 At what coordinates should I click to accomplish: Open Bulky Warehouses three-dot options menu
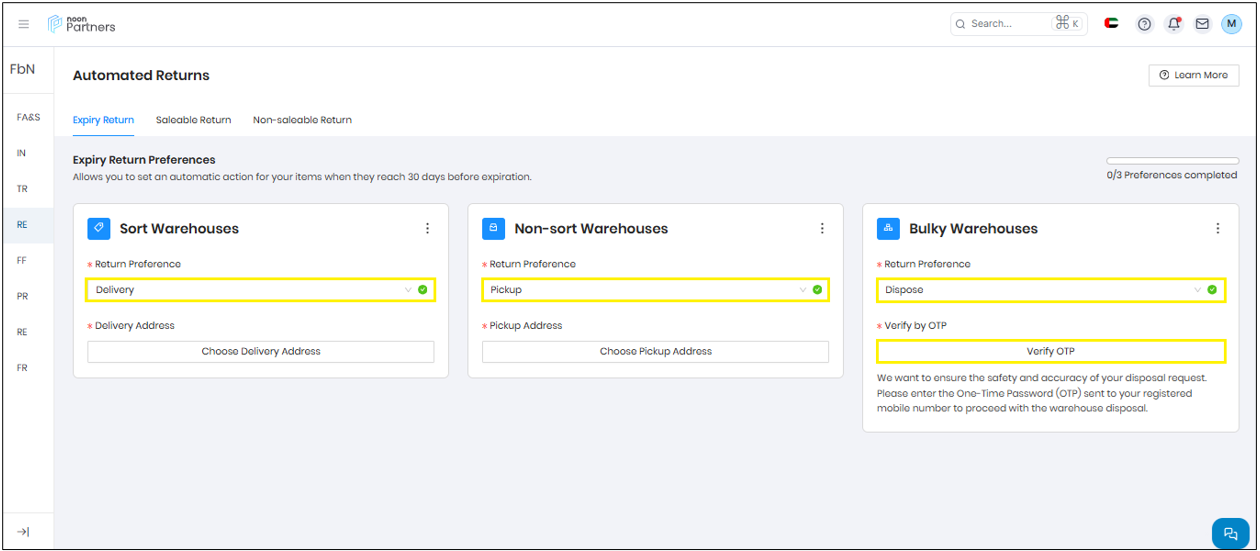pos(1217,228)
